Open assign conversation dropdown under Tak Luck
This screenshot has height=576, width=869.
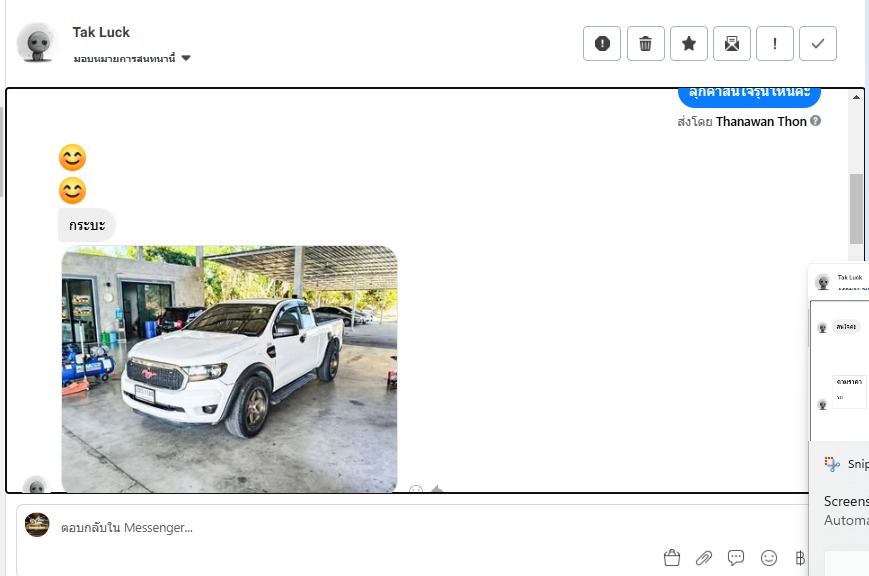(132, 58)
